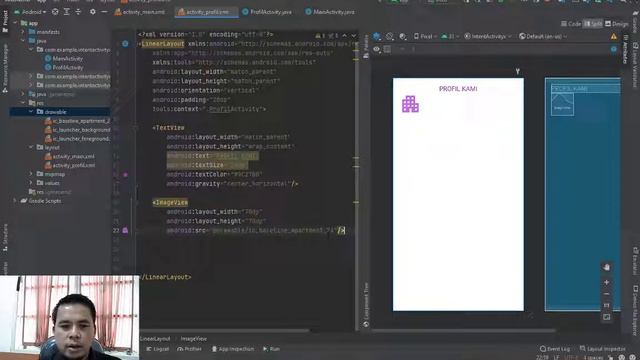Switch editor to Design view mode
Viewport: 640px width, 360px height.
(617, 24)
